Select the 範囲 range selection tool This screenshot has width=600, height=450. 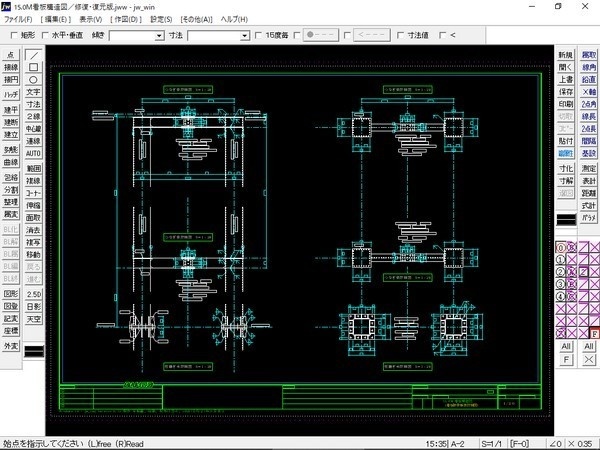coord(34,168)
